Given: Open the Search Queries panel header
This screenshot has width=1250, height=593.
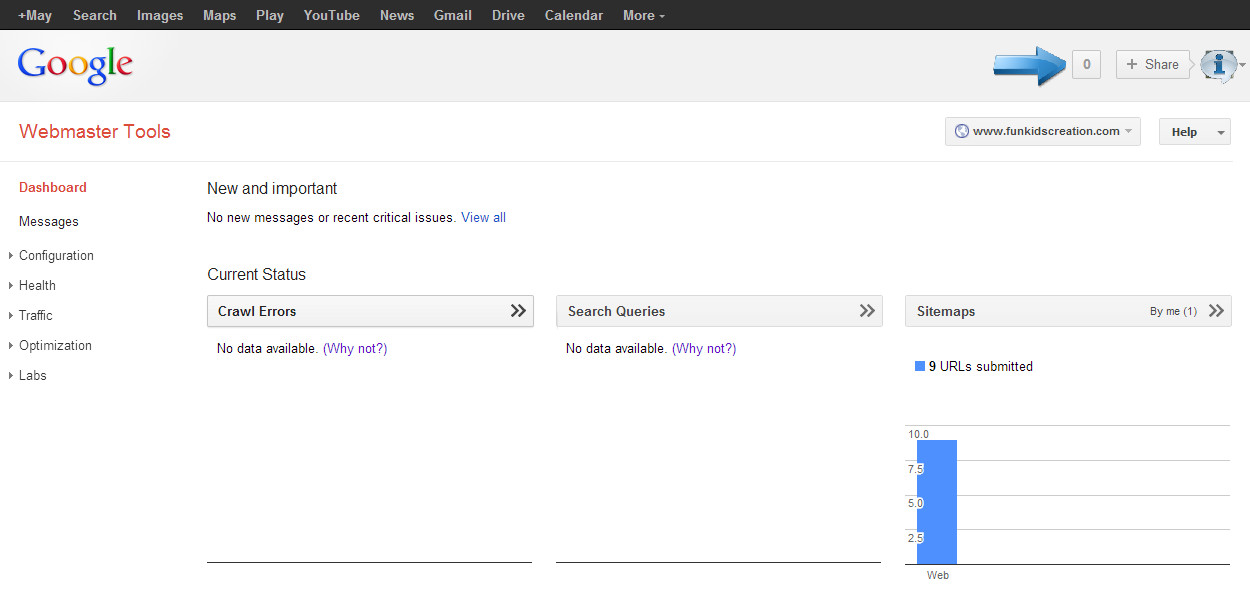Looking at the screenshot, I should click(719, 311).
